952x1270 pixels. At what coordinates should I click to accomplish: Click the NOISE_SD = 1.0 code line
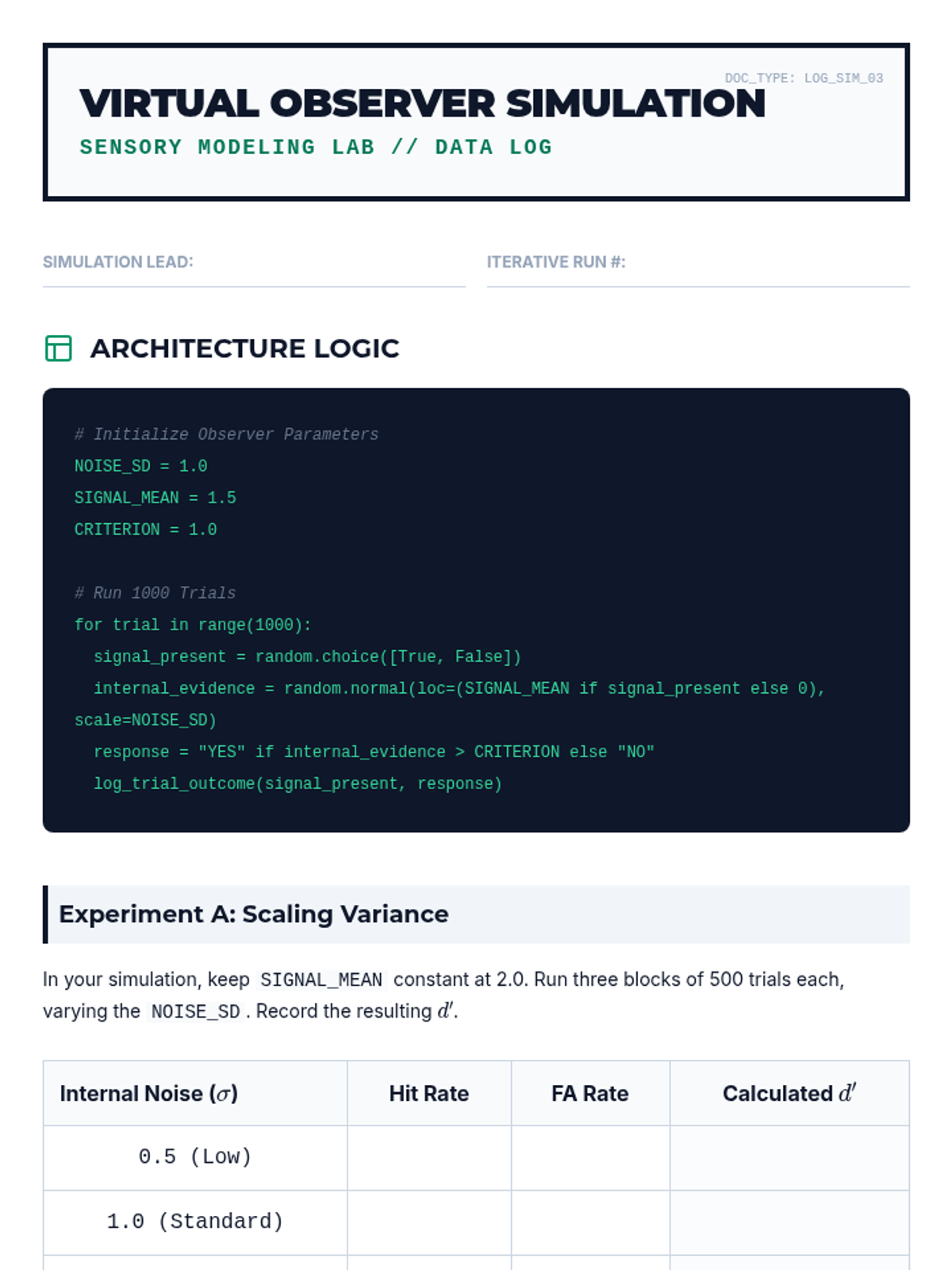coord(141,466)
